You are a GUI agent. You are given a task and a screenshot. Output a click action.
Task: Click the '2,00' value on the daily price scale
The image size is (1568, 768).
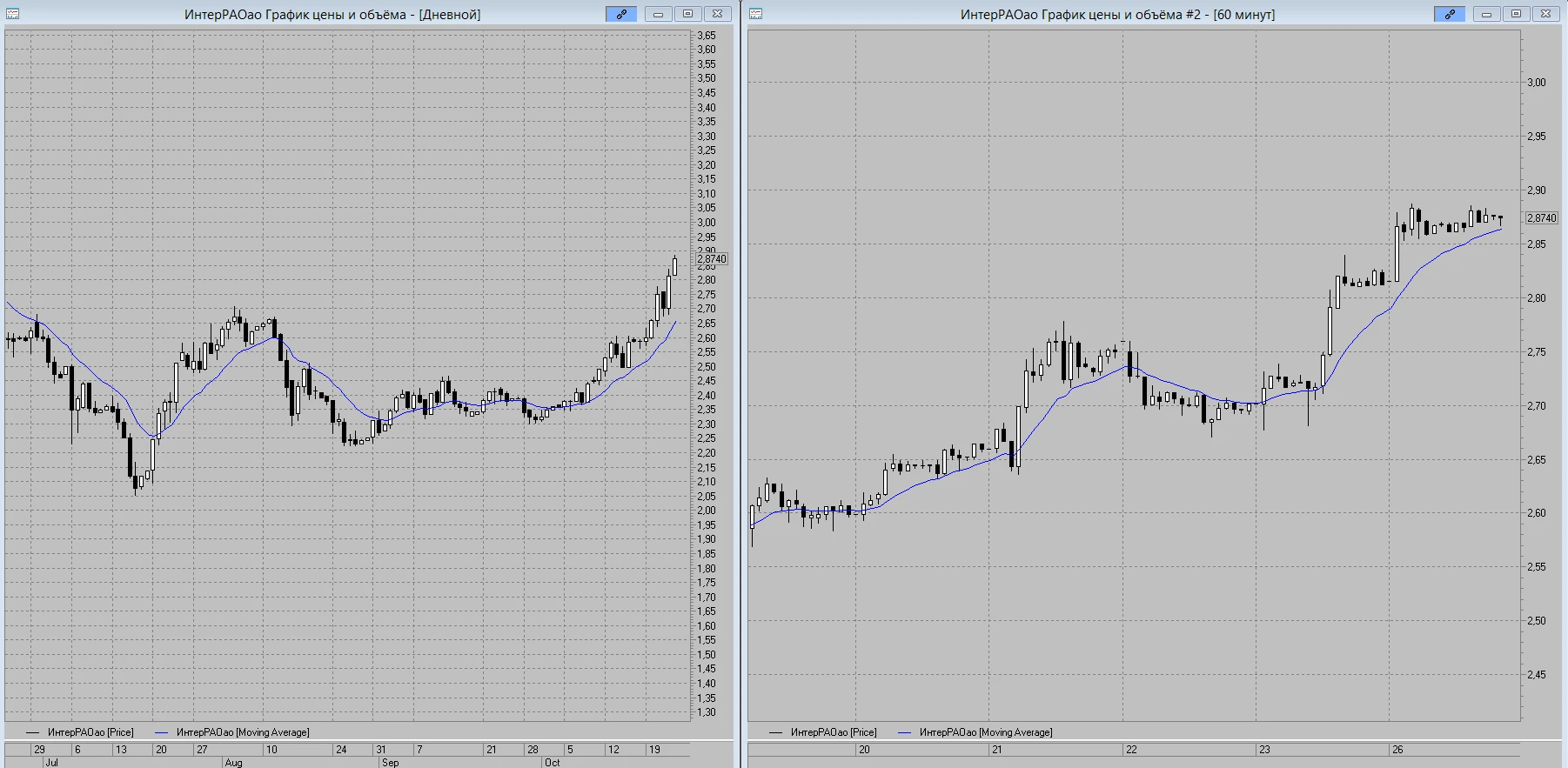(707, 511)
